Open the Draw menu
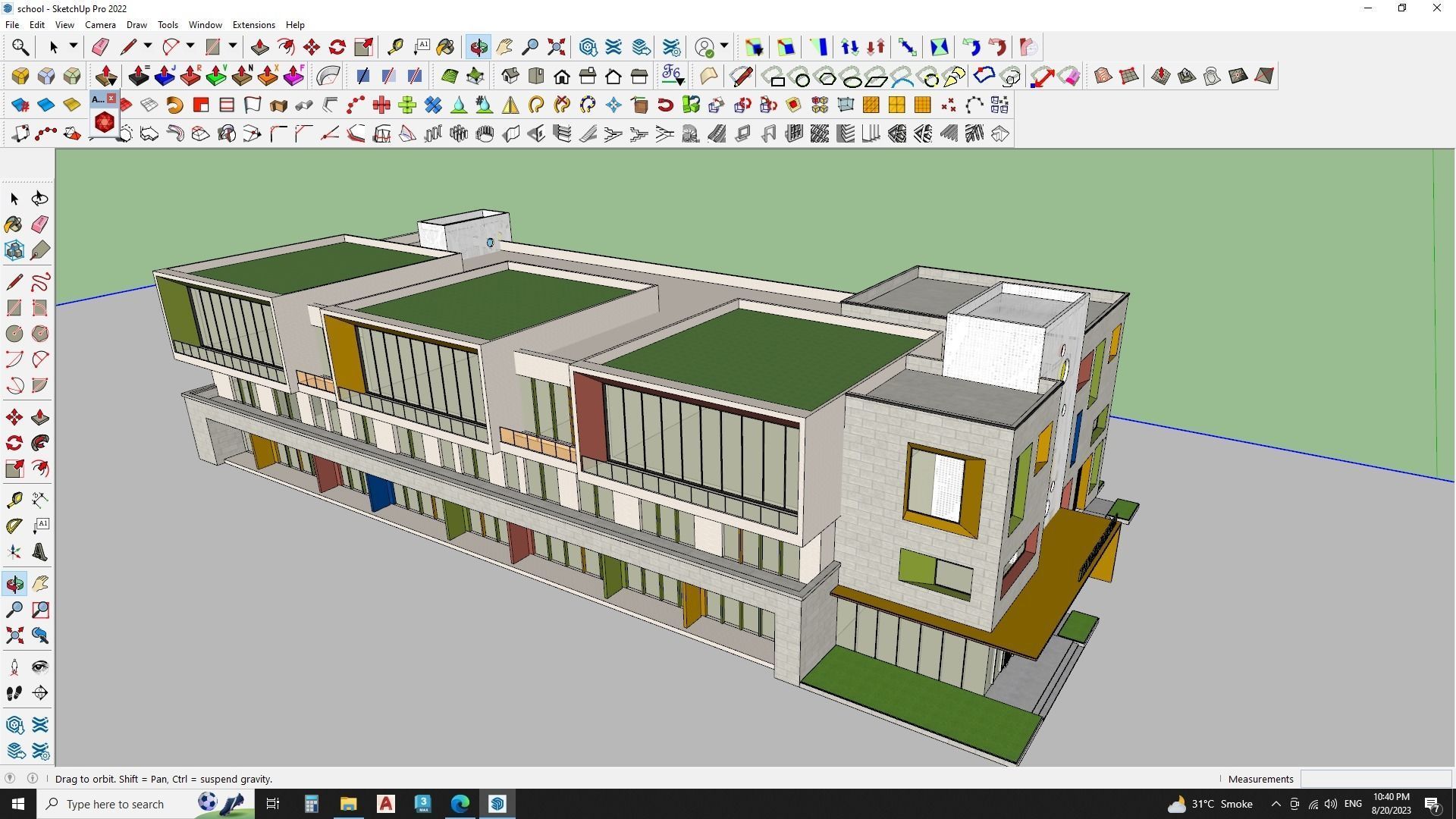1456x819 pixels. click(136, 25)
